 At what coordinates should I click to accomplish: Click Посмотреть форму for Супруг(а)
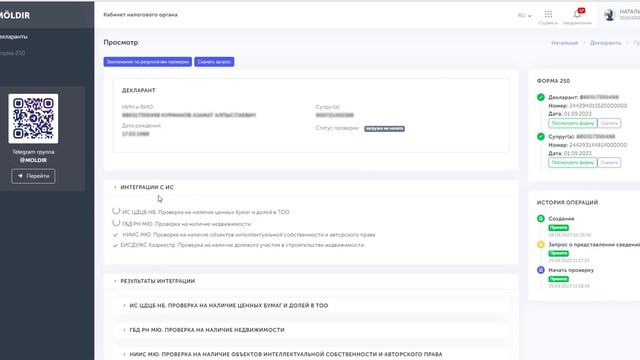(573, 162)
